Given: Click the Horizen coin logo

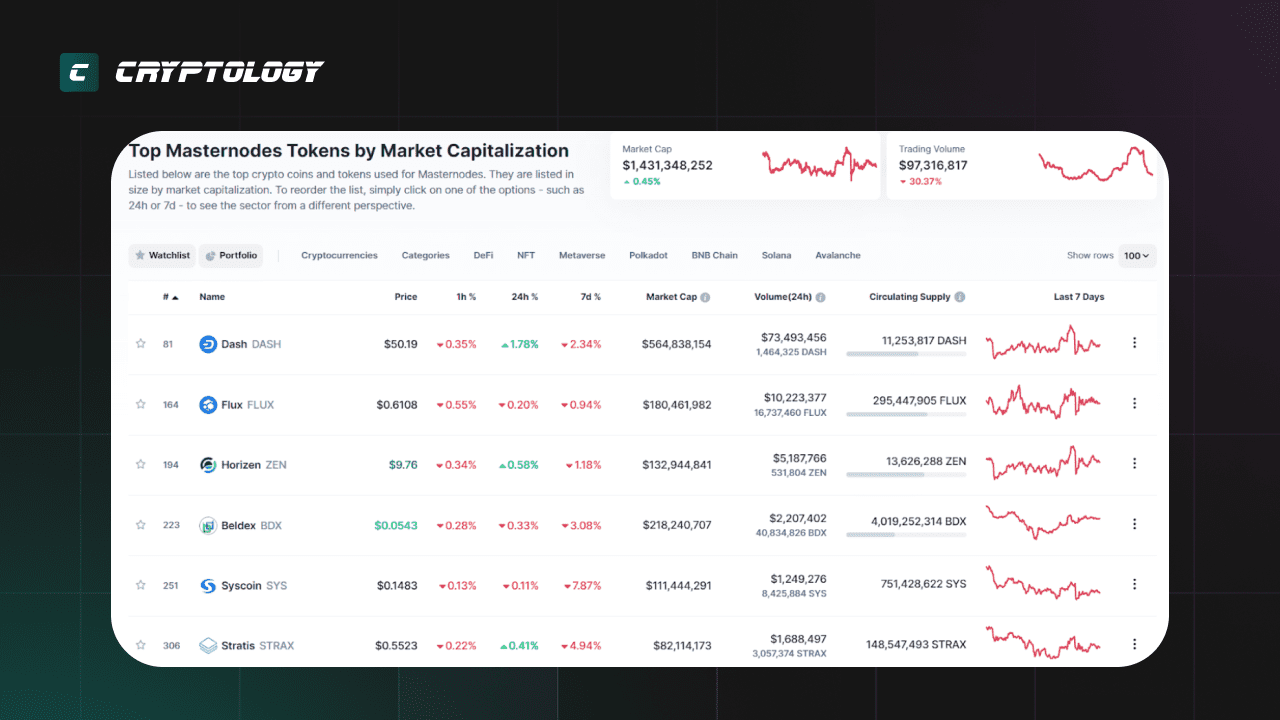Looking at the screenshot, I should [208, 465].
